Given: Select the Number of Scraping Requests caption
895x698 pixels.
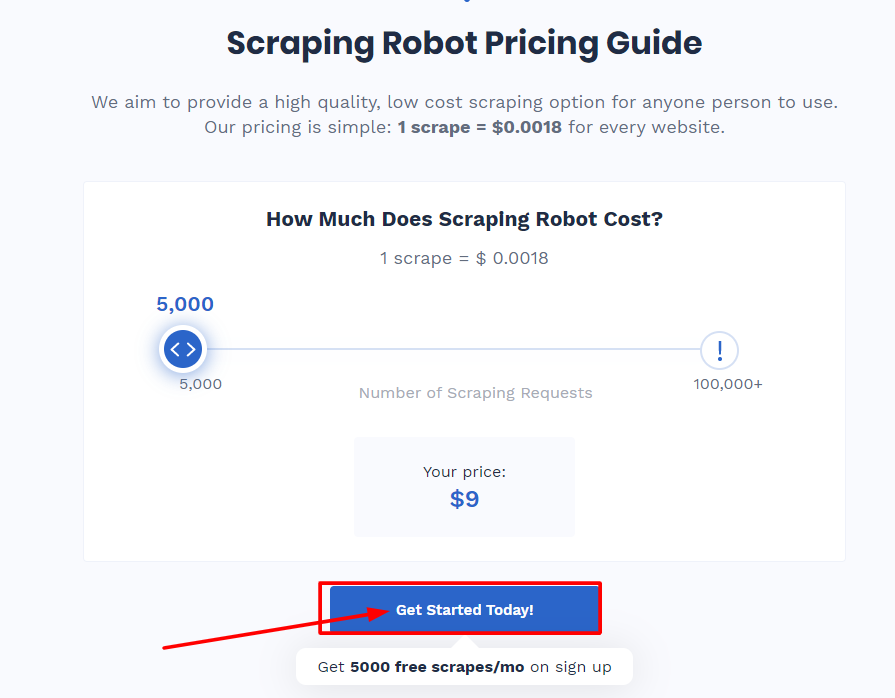Looking at the screenshot, I should point(475,392).
